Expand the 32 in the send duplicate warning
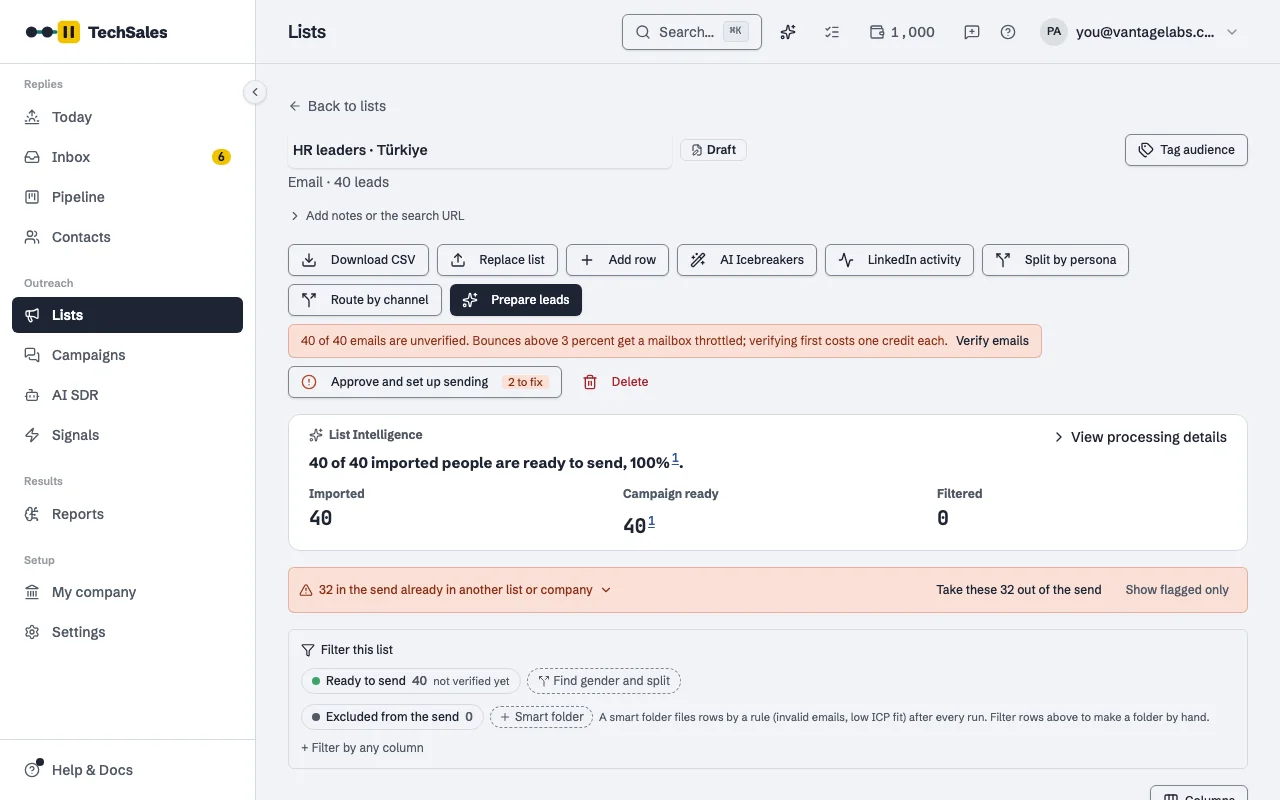1280x800 pixels. [x=456, y=590]
